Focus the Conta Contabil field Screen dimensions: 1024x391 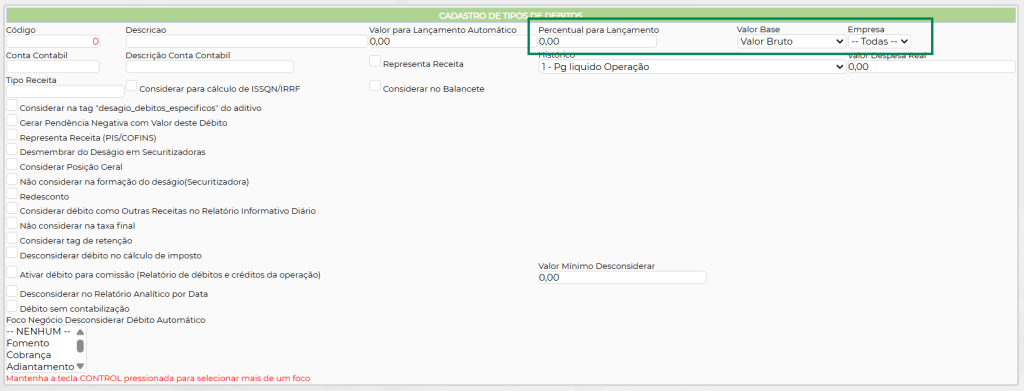pyautogui.click(x=52, y=67)
